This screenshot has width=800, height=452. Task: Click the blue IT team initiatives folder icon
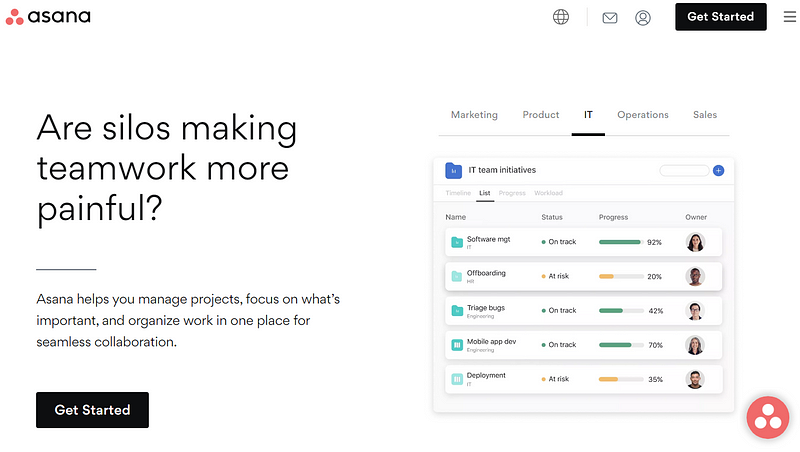(454, 170)
